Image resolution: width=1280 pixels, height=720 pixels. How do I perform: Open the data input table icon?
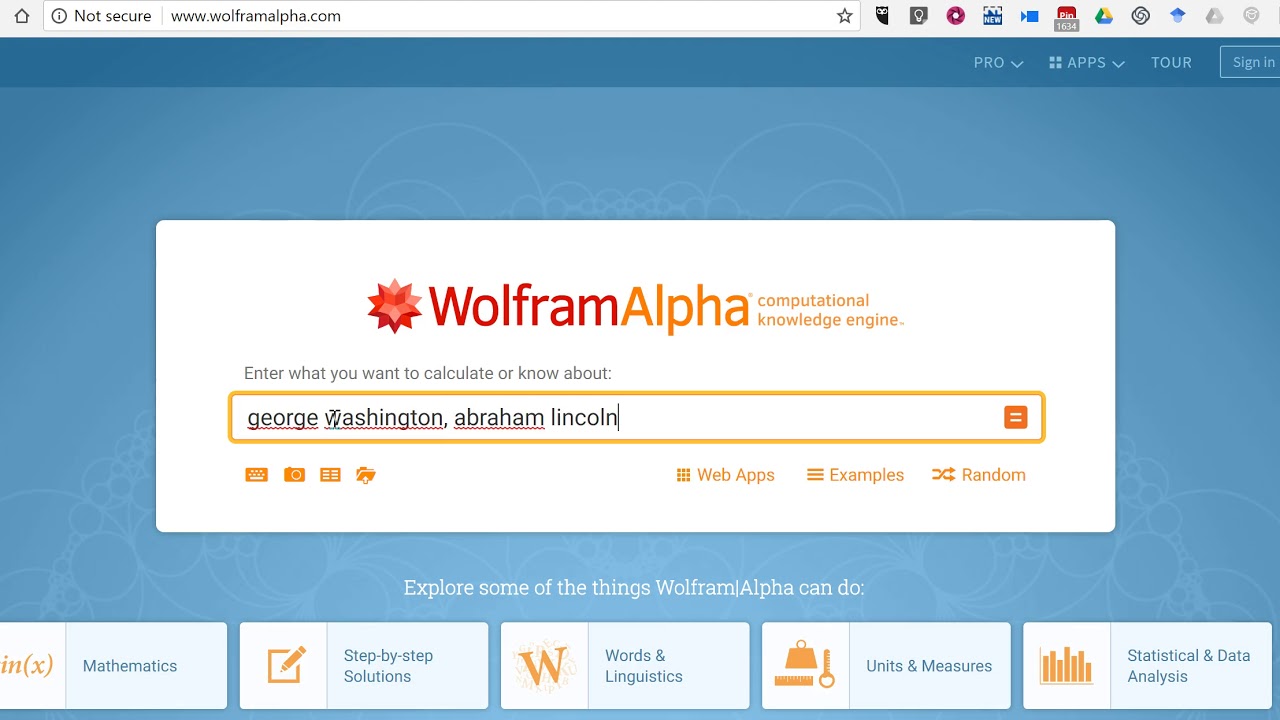(330, 475)
